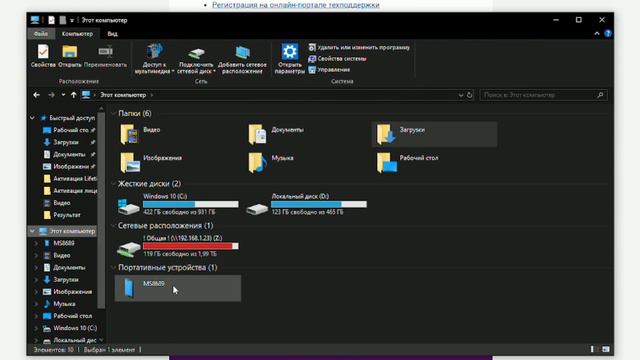Click '123 ГБ свободно из 465 ГБ' text

307,212
